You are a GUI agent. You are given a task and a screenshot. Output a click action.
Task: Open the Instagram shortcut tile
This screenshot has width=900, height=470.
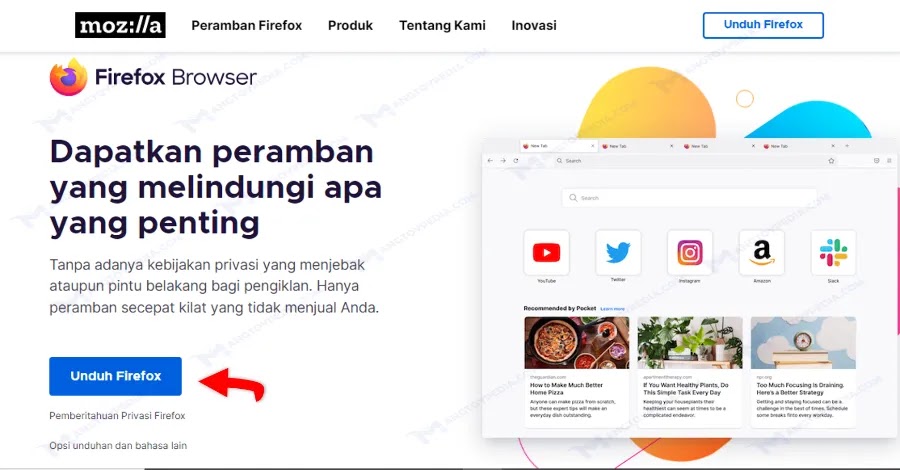pyautogui.click(x=689, y=253)
